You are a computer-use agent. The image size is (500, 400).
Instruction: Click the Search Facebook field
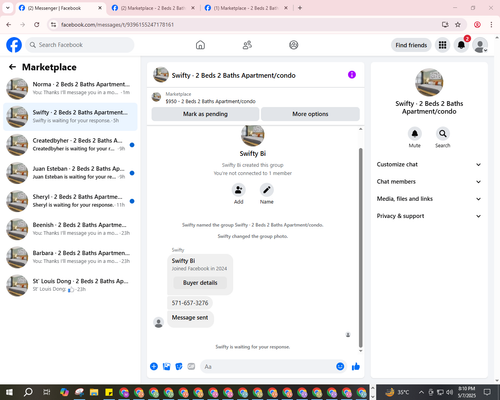pyautogui.click(x=80, y=45)
